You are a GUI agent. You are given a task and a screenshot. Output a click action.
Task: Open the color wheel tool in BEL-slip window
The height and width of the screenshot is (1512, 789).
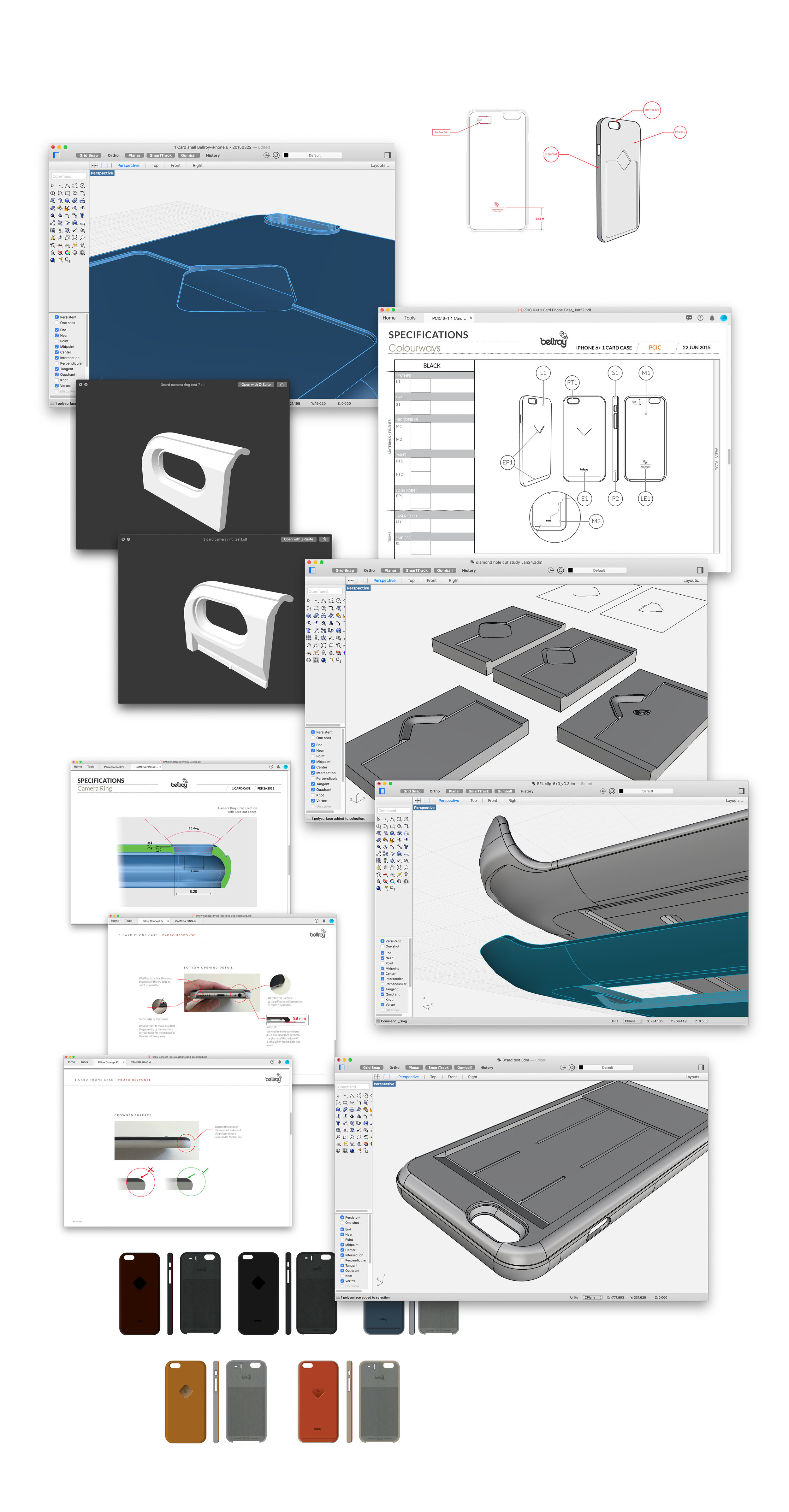click(x=392, y=881)
